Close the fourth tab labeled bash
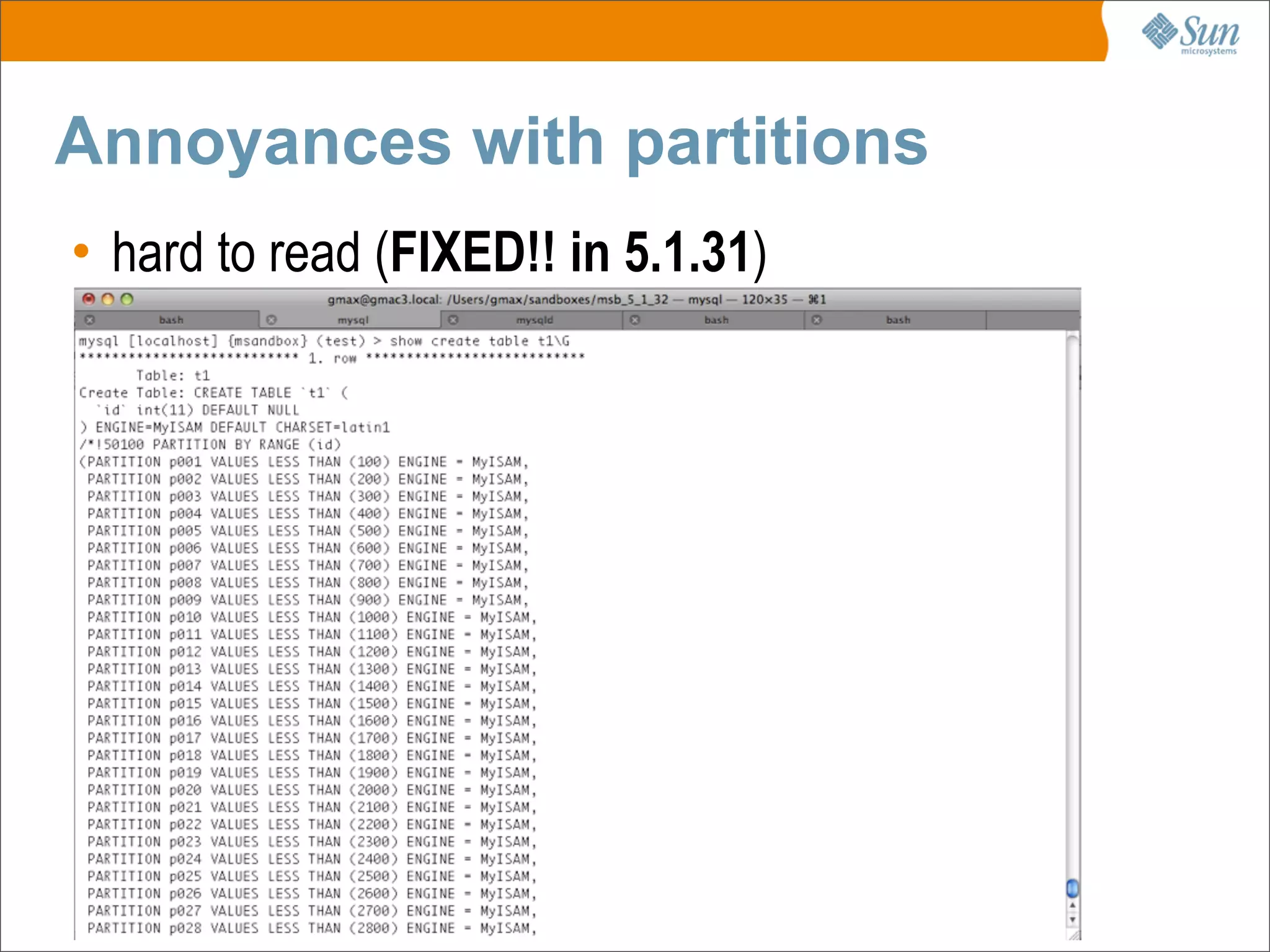 (x=635, y=320)
